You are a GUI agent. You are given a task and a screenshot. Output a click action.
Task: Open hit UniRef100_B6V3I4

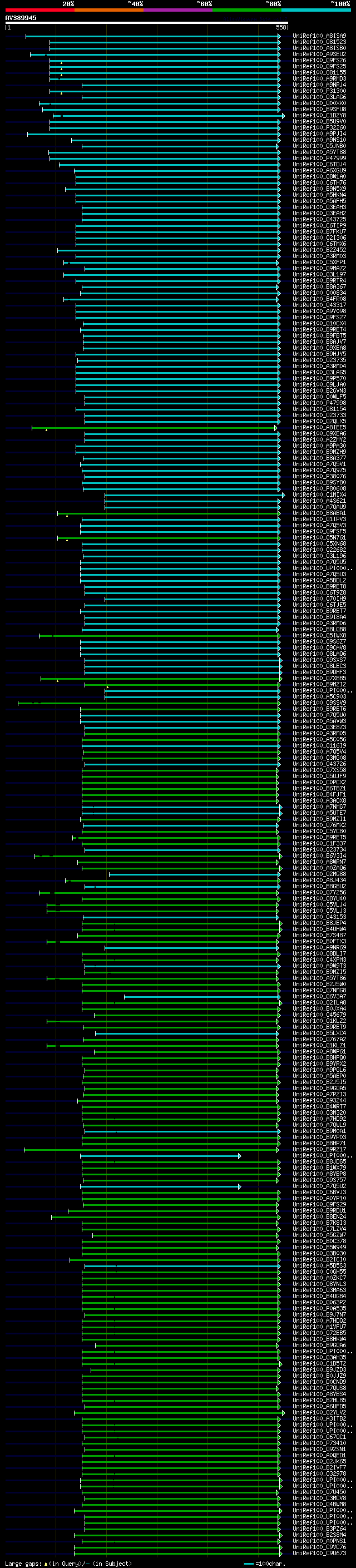pos(319,856)
